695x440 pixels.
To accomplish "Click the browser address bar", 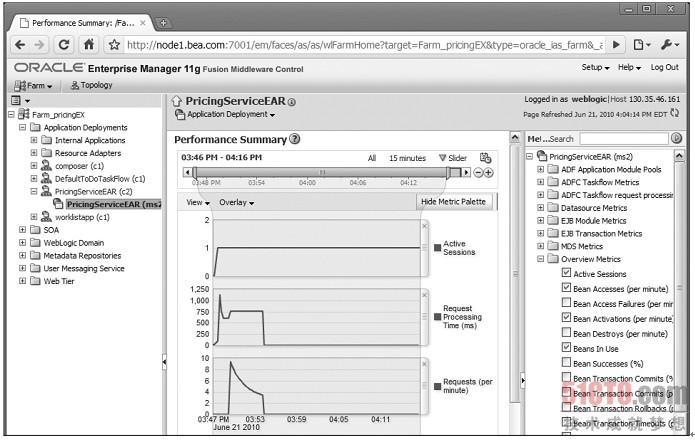I will click(365, 45).
